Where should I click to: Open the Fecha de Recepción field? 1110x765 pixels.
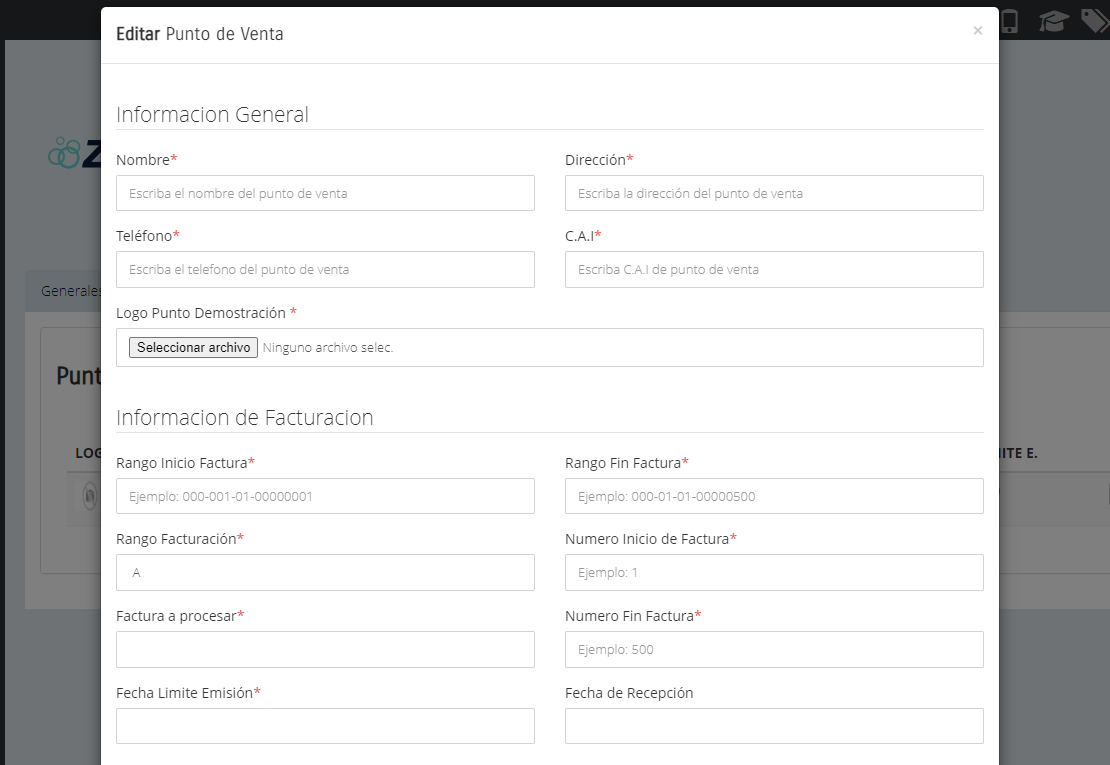774,726
